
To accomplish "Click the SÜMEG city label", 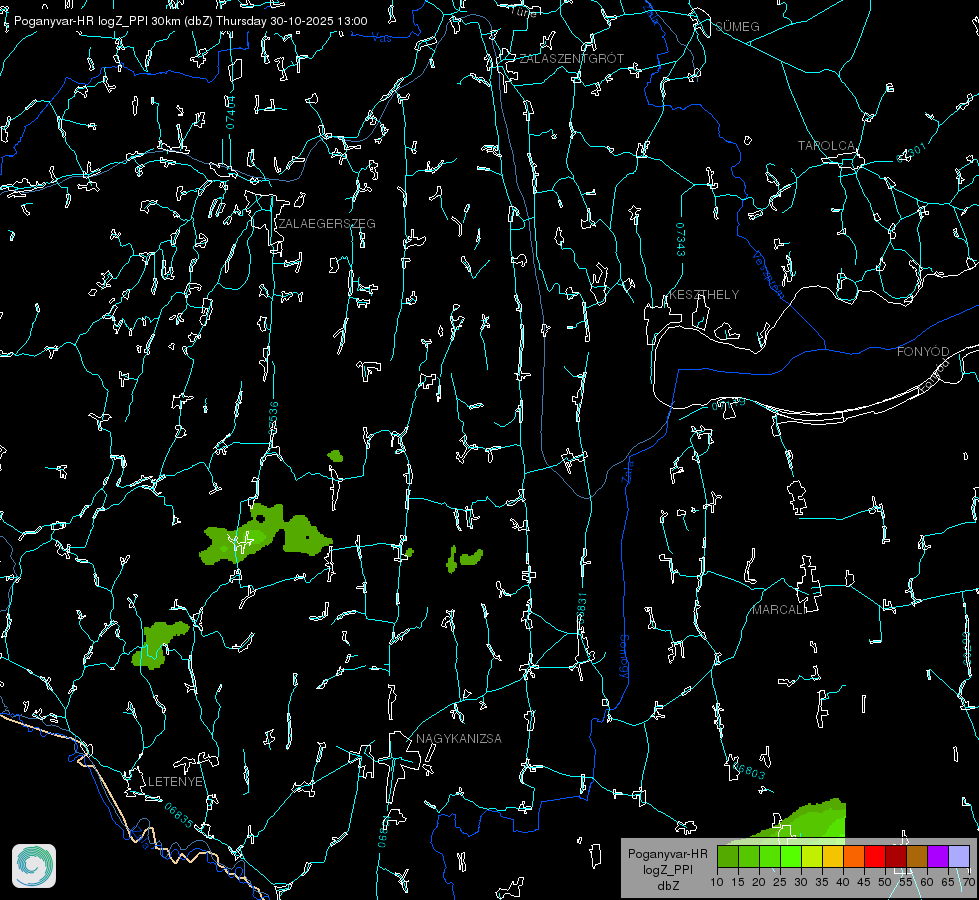I will click(737, 26).
